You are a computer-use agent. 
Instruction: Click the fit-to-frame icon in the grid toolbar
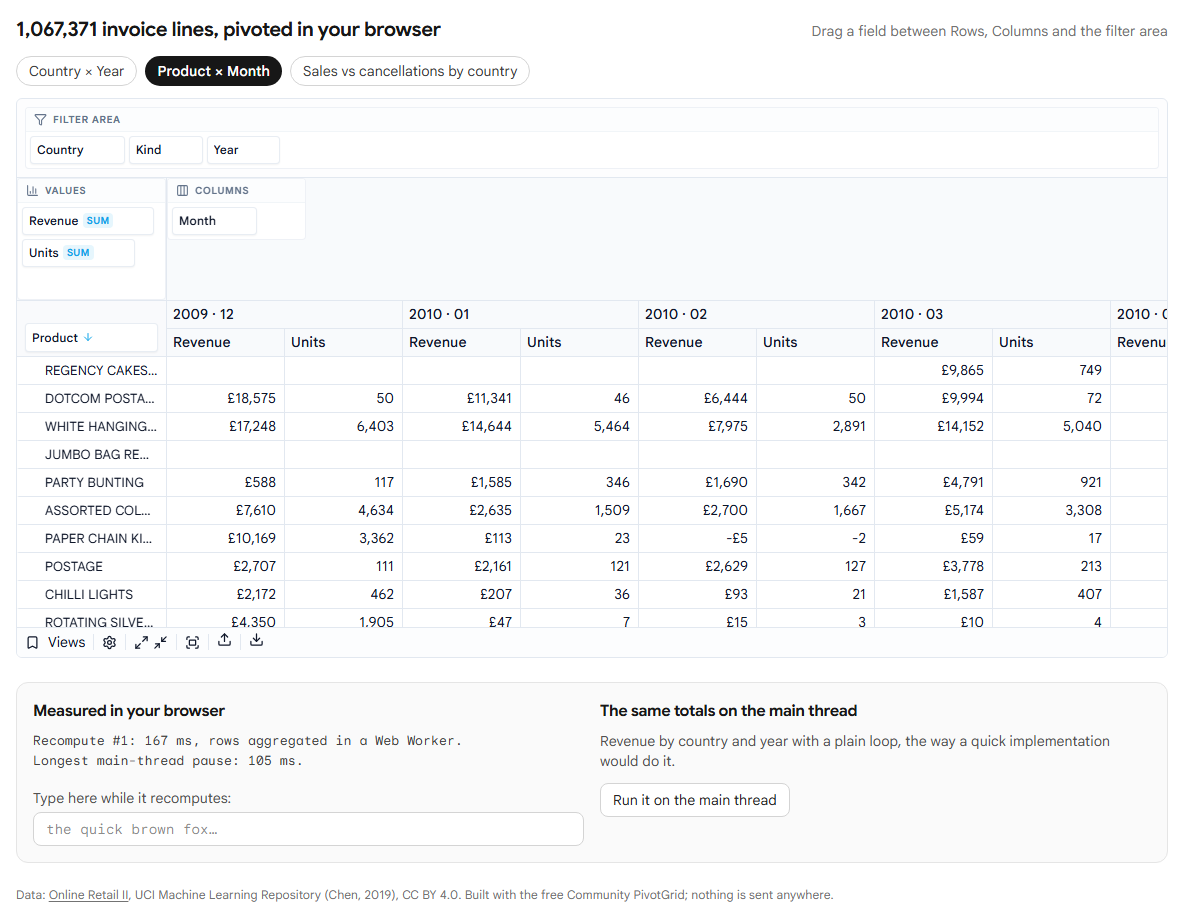193,642
